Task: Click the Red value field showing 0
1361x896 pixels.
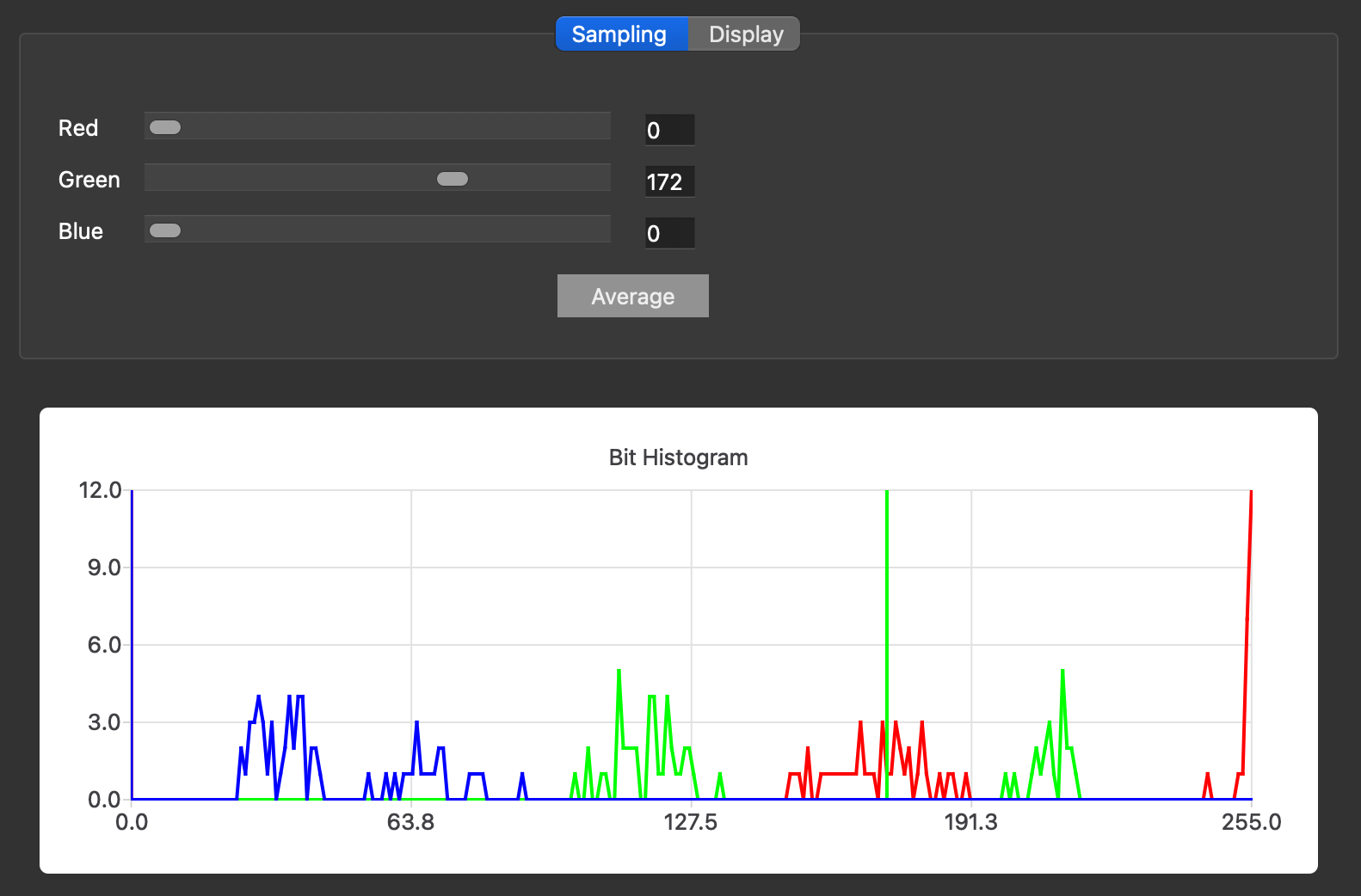Action: click(x=669, y=130)
